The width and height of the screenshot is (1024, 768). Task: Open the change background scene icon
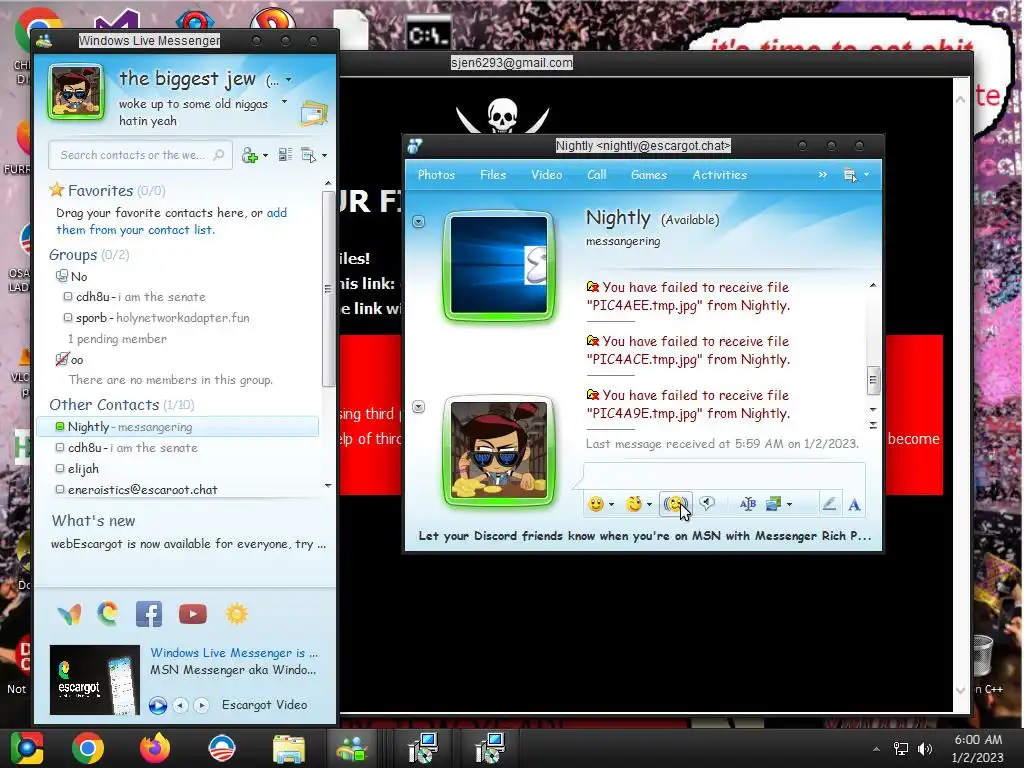[x=774, y=504]
